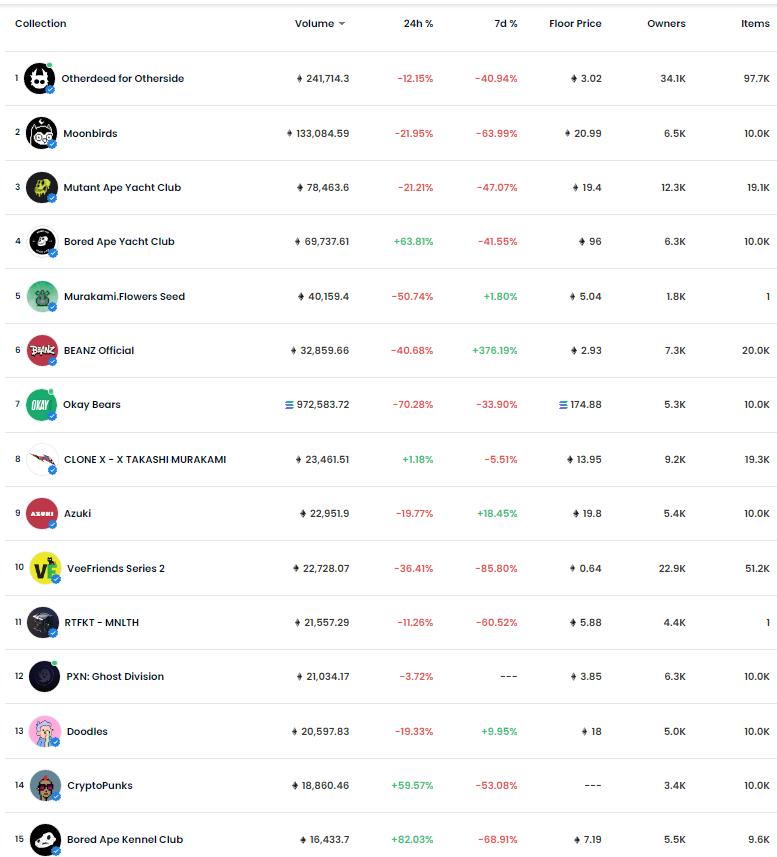
Task: Sort by Volume column dropdown arrow
Action: [342, 24]
